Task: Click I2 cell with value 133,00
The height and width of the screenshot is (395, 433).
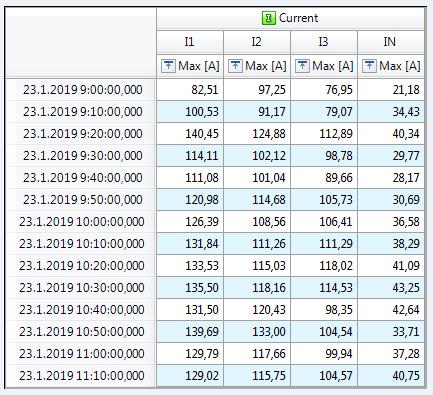Action: point(257,332)
